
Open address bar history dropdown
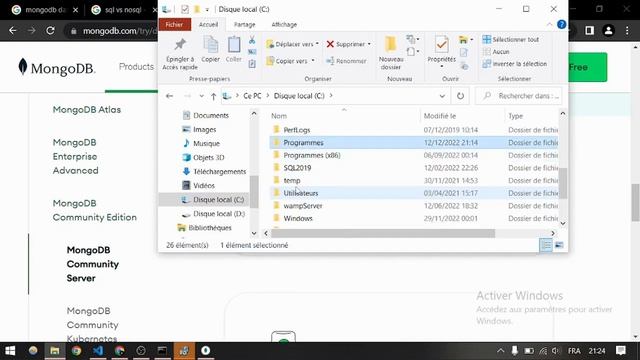pyautogui.click(x=442, y=96)
